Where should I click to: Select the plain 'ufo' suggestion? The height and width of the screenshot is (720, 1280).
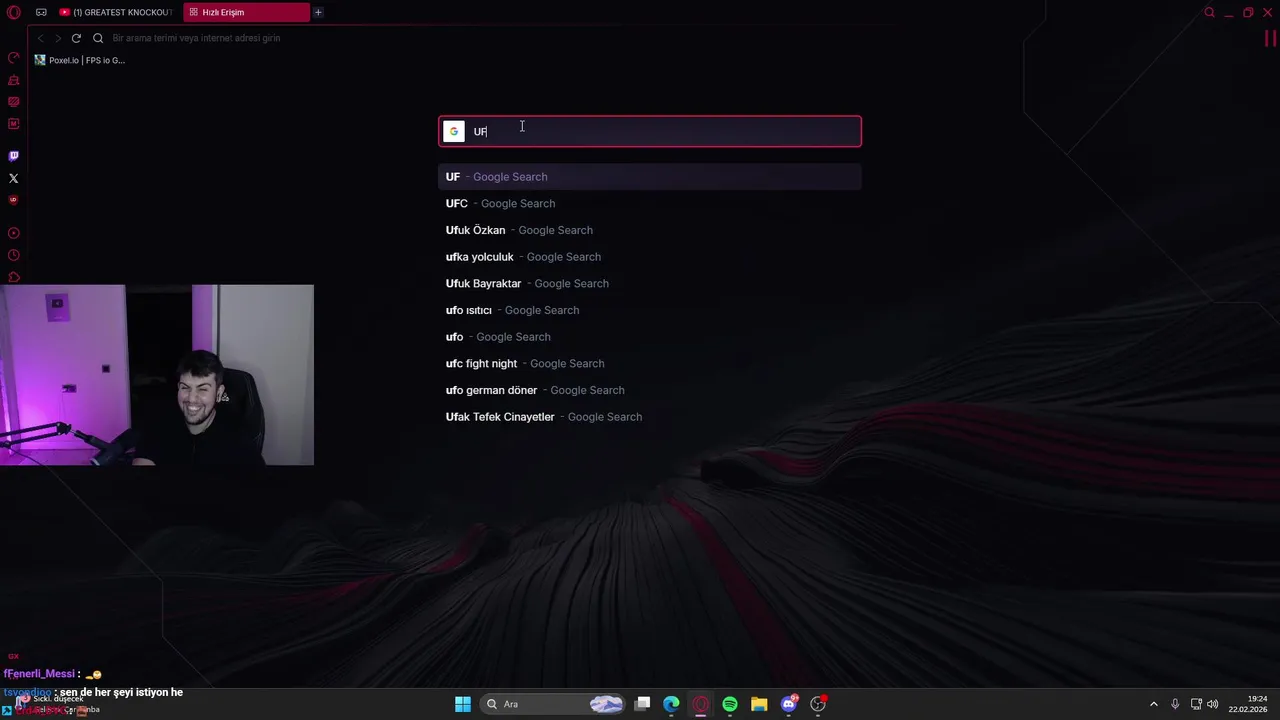(650, 337)
